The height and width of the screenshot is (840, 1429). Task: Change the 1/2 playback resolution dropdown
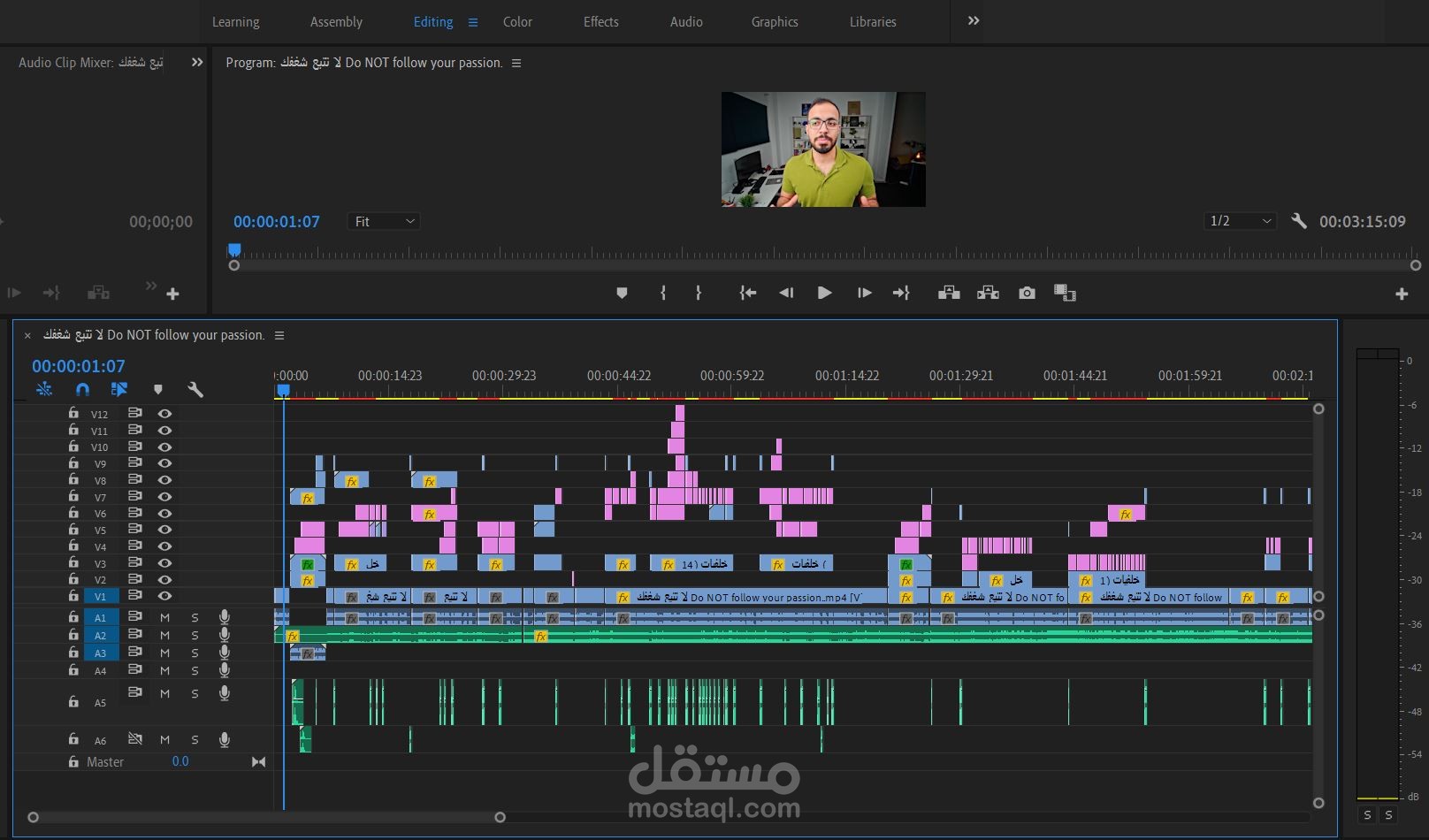pyautogui.click(x=1240, y=221)
